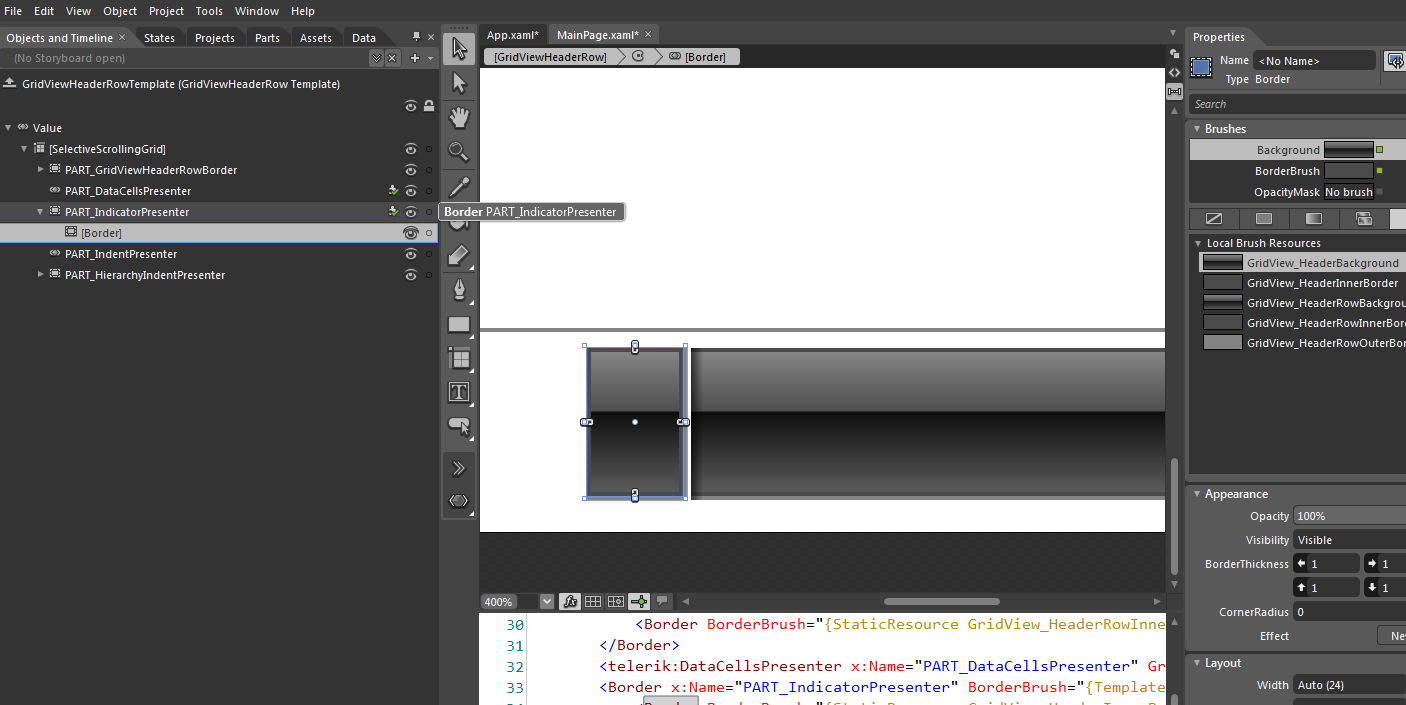This screenshot has height=705, width=1406.
Task: Expand PART_GridViewHeaderRowBorder tree node
Action: [x=41, y=170]
